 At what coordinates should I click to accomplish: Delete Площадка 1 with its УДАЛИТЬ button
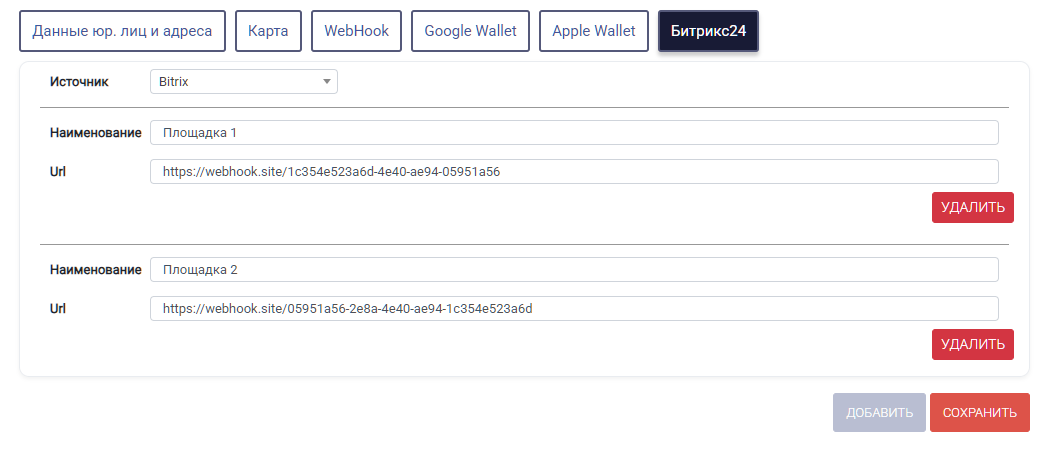pyautogui.click(x=973, y=207)
